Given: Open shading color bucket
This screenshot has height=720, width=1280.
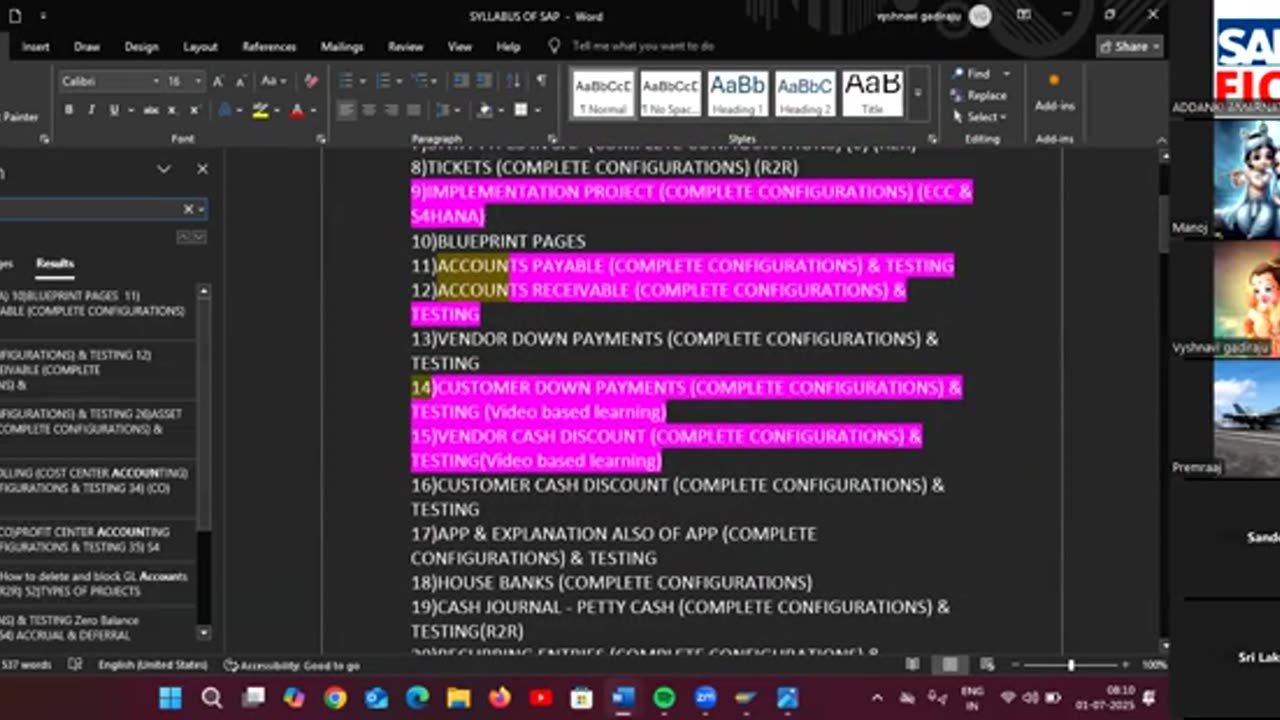Looking at the screenshot, I should point(486,110).
